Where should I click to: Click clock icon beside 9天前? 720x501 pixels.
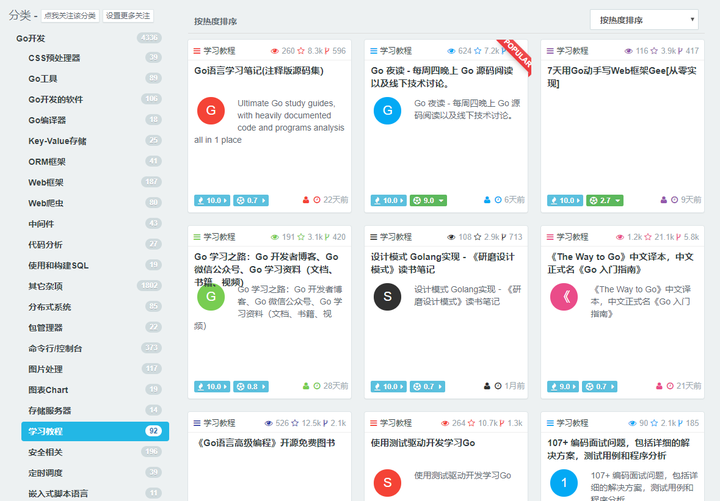(675, 200)
